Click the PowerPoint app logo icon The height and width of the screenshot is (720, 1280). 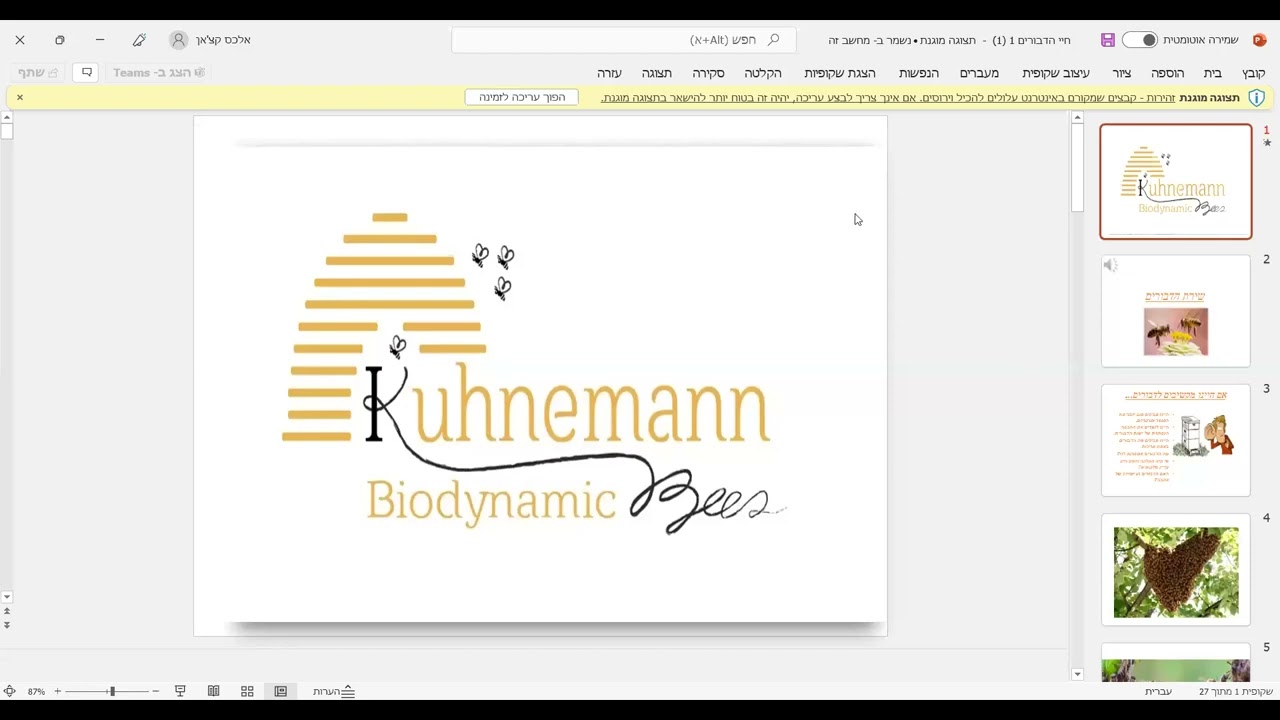(1259, 40)
